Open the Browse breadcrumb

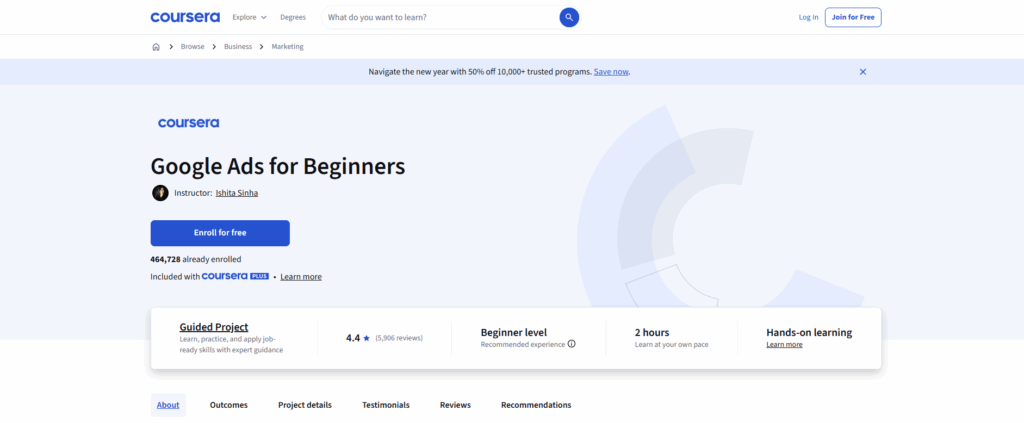(x=193, y=47)
